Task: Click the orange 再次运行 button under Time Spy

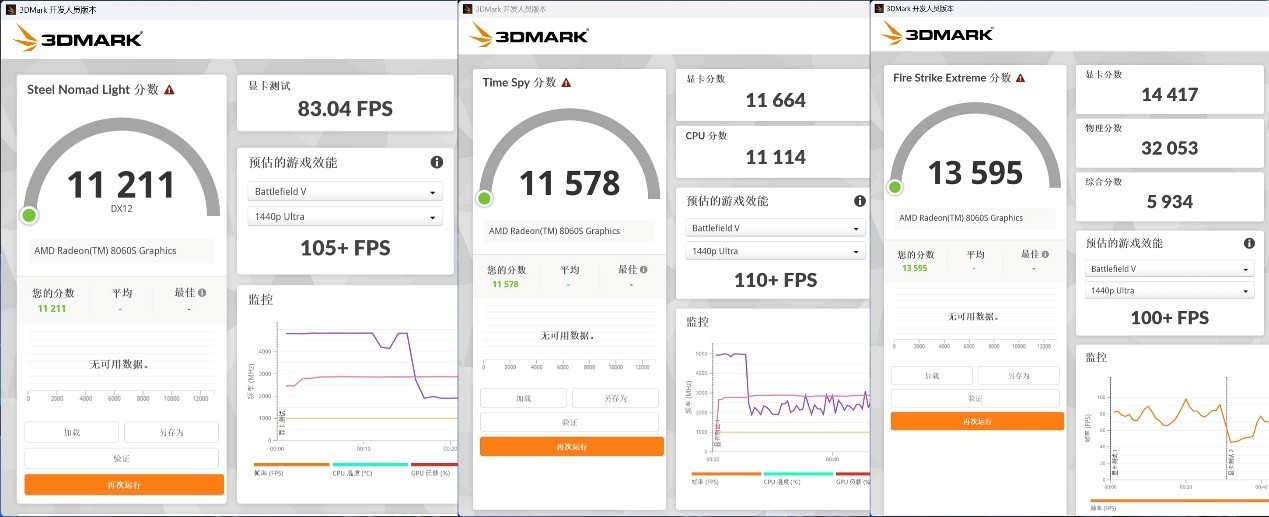Action: click(571, 446)
